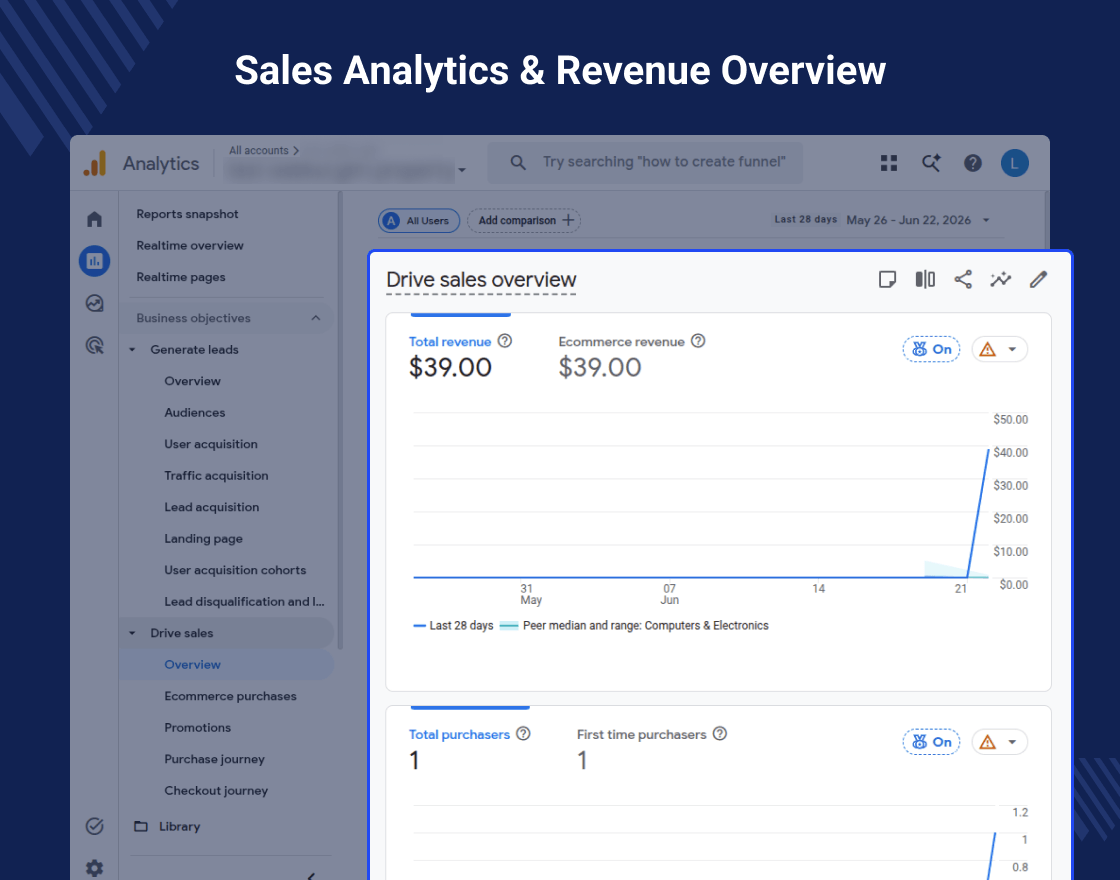Click the Google Analytics logo icon

pos(95,164)
